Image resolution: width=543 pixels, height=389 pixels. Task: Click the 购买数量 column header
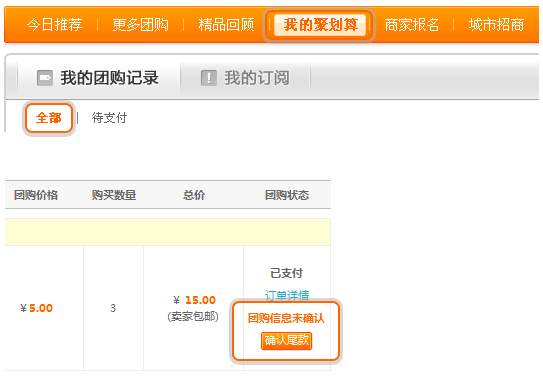[x=114, y=195]
